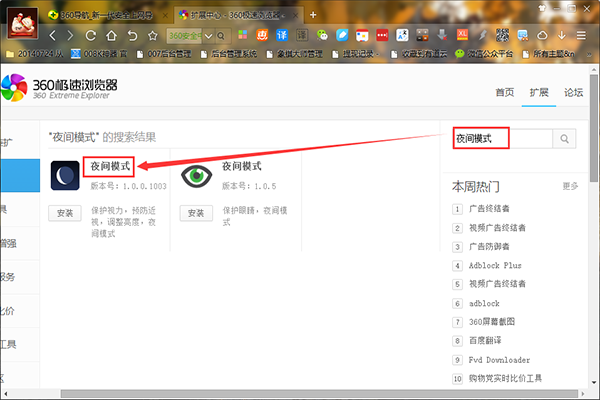Open Adblock Plus in the hot list
The image size is (600, 400).
click(495, 265)
